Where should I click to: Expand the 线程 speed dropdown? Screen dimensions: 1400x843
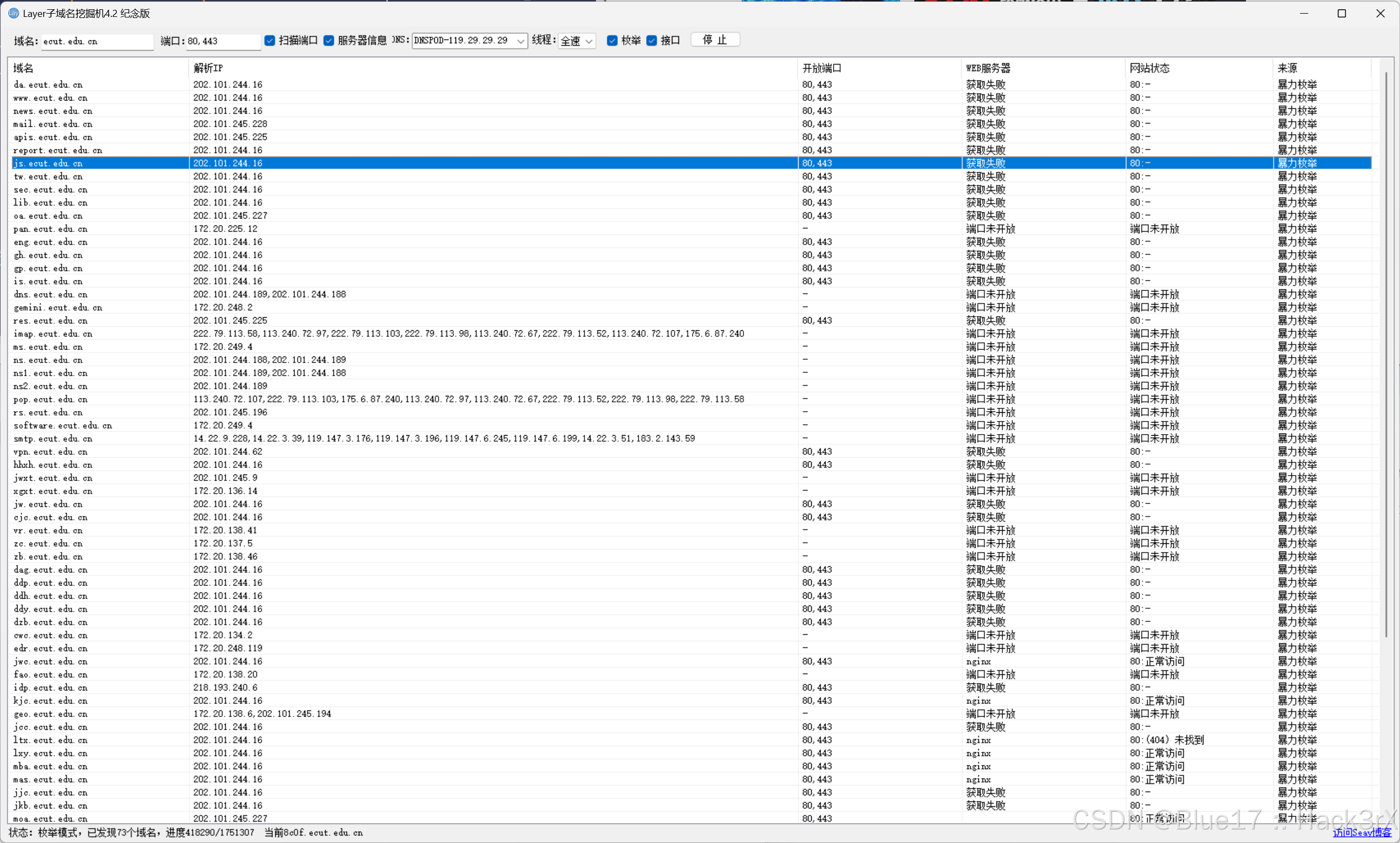pyautogui.click(x=589, y=41)
